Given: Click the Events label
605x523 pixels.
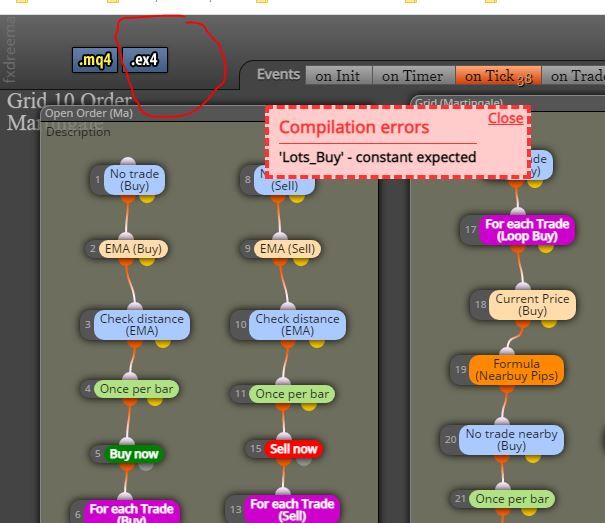Looking at the screenshot, I should point(279,74).
